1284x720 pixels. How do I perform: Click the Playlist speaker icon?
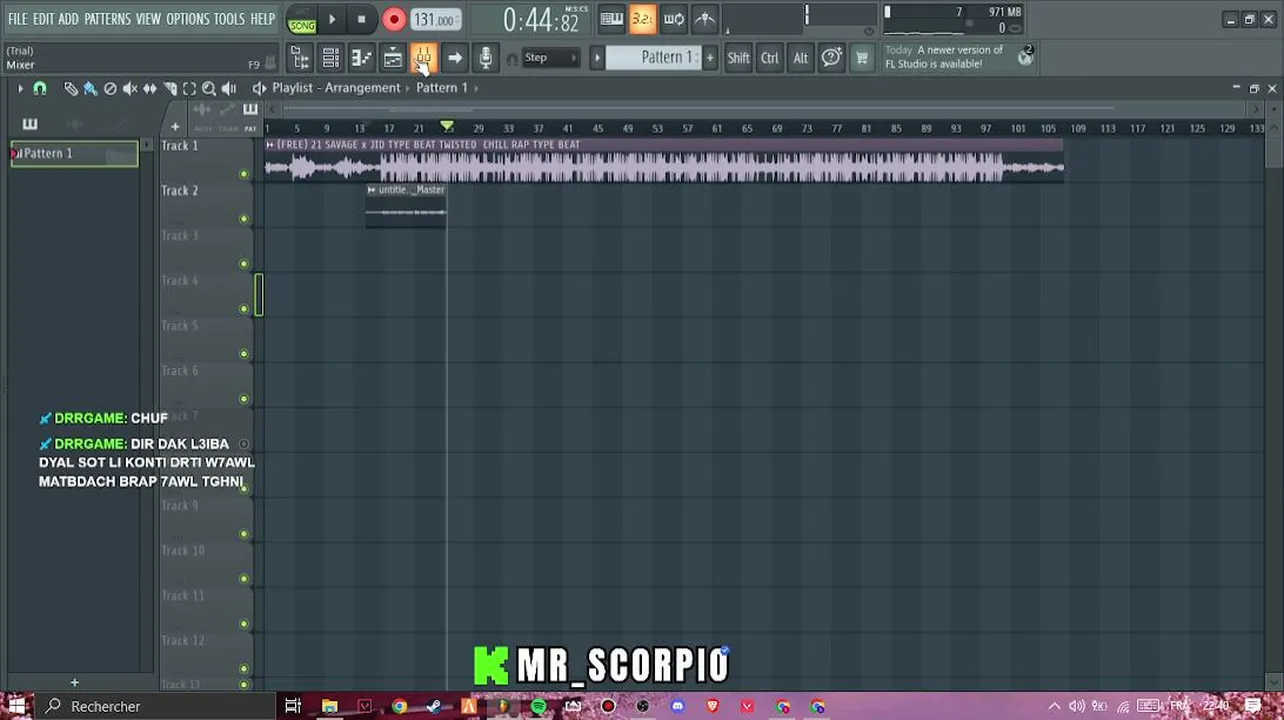[260, 88]
